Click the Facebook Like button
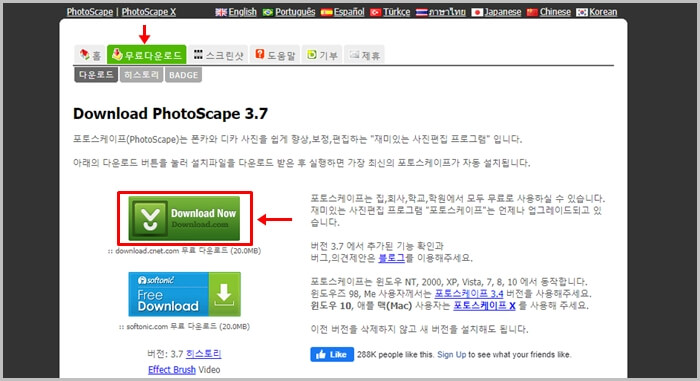The width and height of the screenshot is (700, 381). pyautogui.click(x=332, y=355)
